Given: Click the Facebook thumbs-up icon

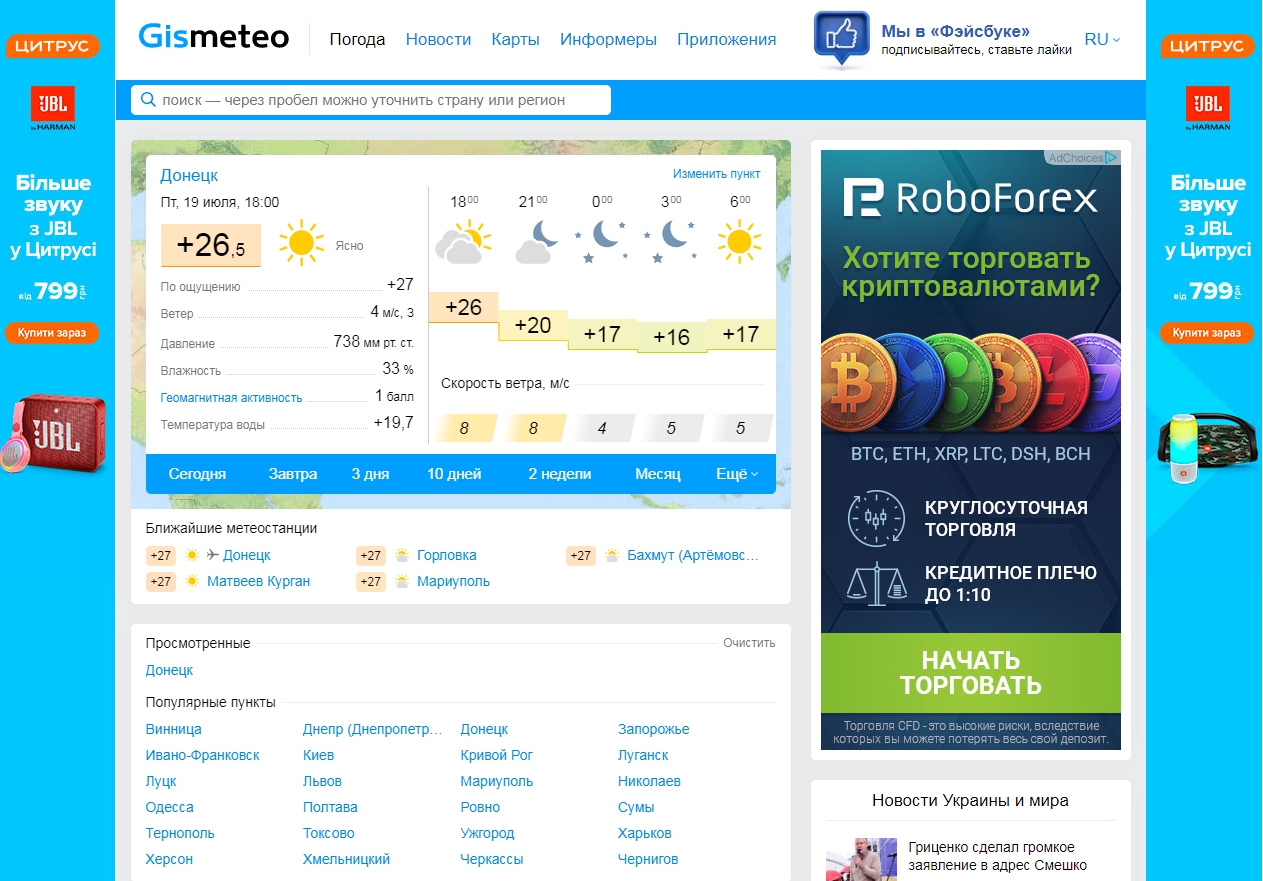Looking at the screenshot, I should click(841, 39).
